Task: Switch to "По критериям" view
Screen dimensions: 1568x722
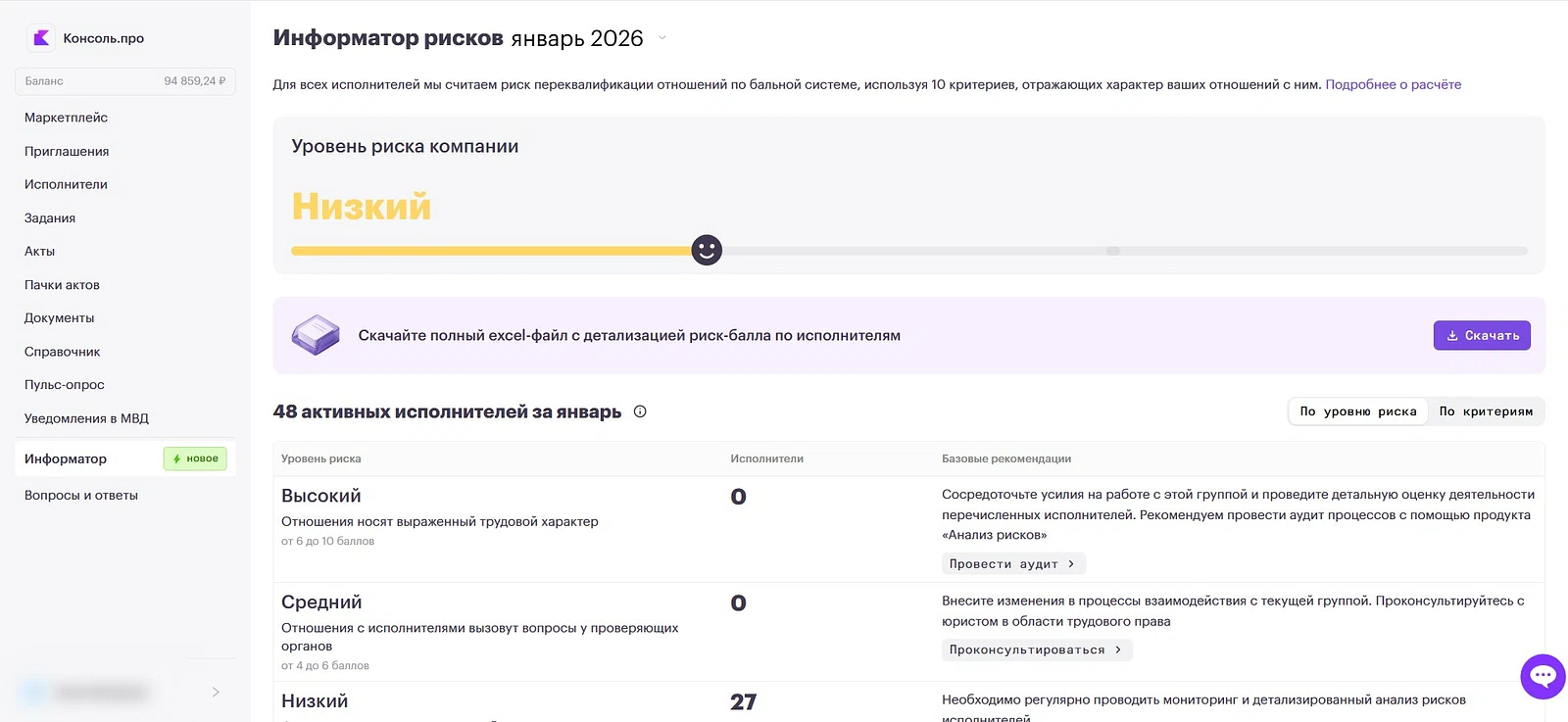Action: [1486, 411]
